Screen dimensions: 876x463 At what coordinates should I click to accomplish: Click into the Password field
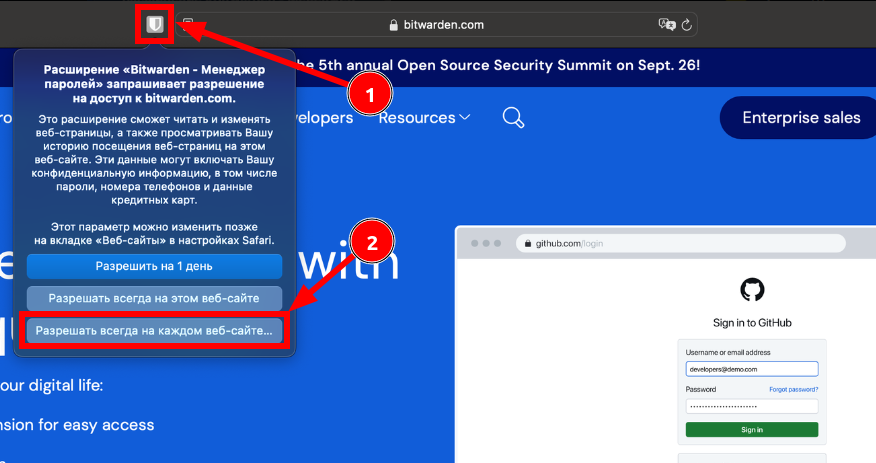tap(752, 406)
